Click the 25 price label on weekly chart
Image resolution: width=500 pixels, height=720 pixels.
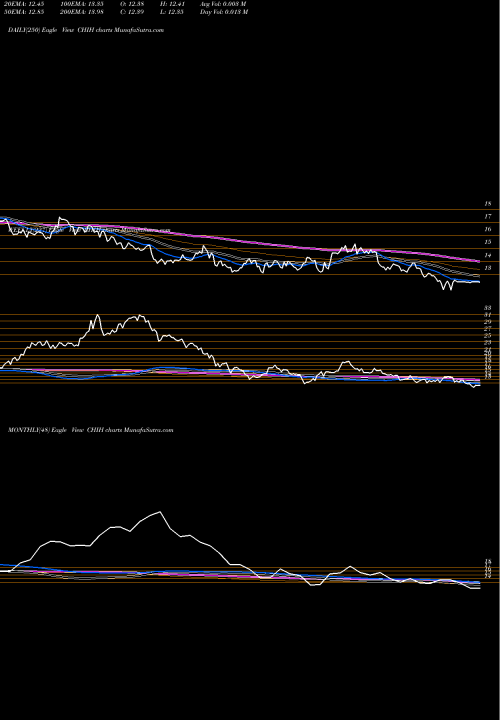click(x=488, y=336)
